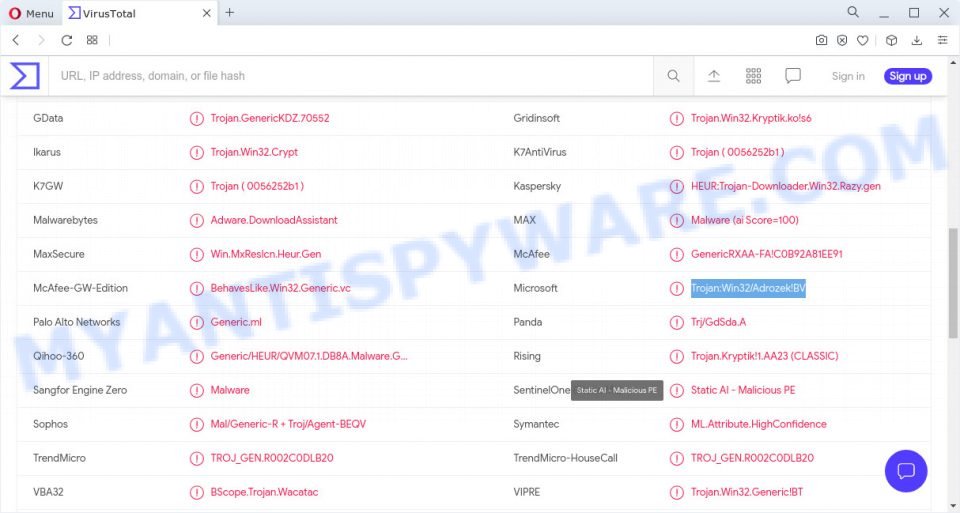Click TrendMicro TROJ_GEN.R002C0DLB20 result

272,458
